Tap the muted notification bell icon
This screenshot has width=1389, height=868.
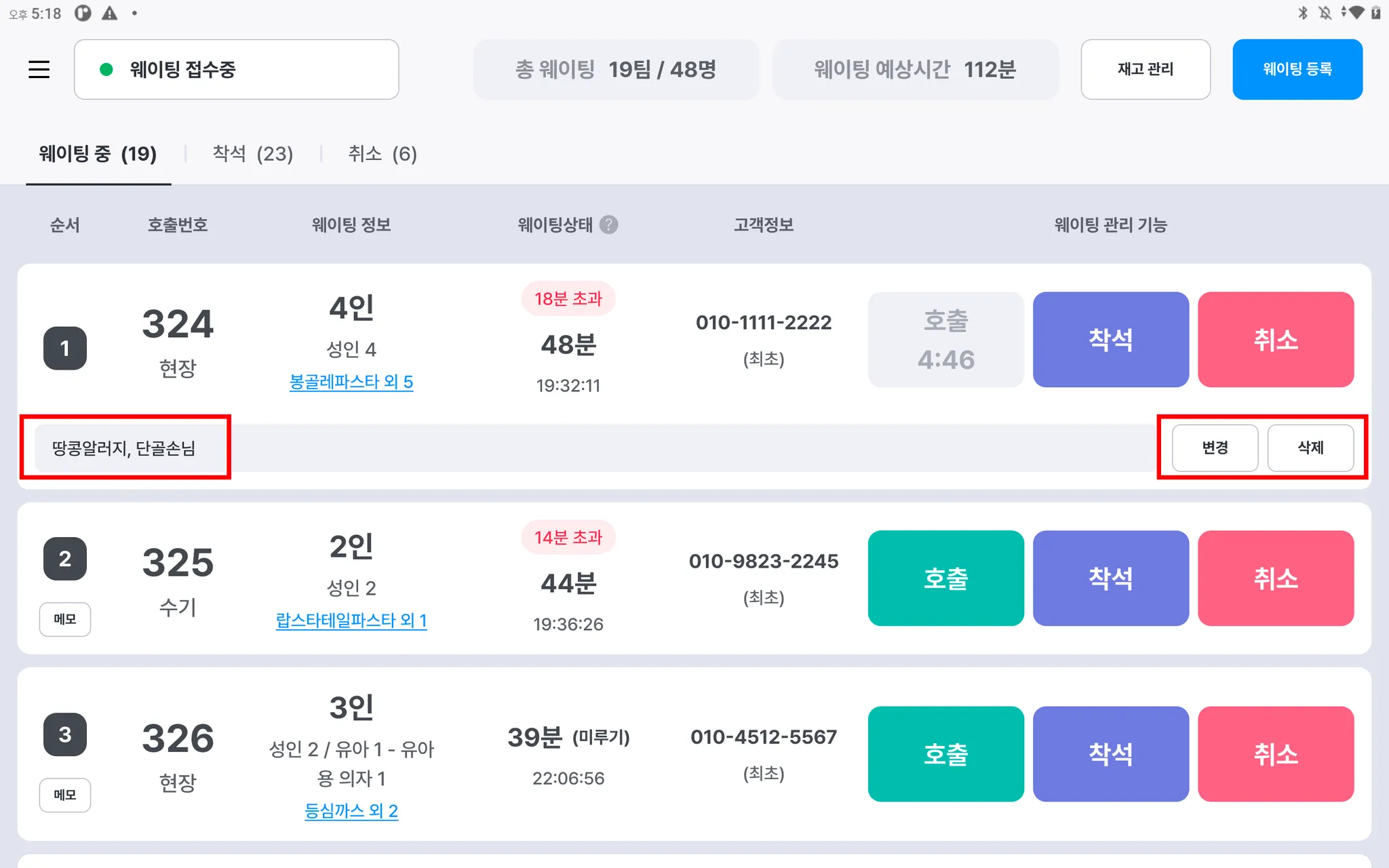pyautogui.click(x=1325, y=13)
